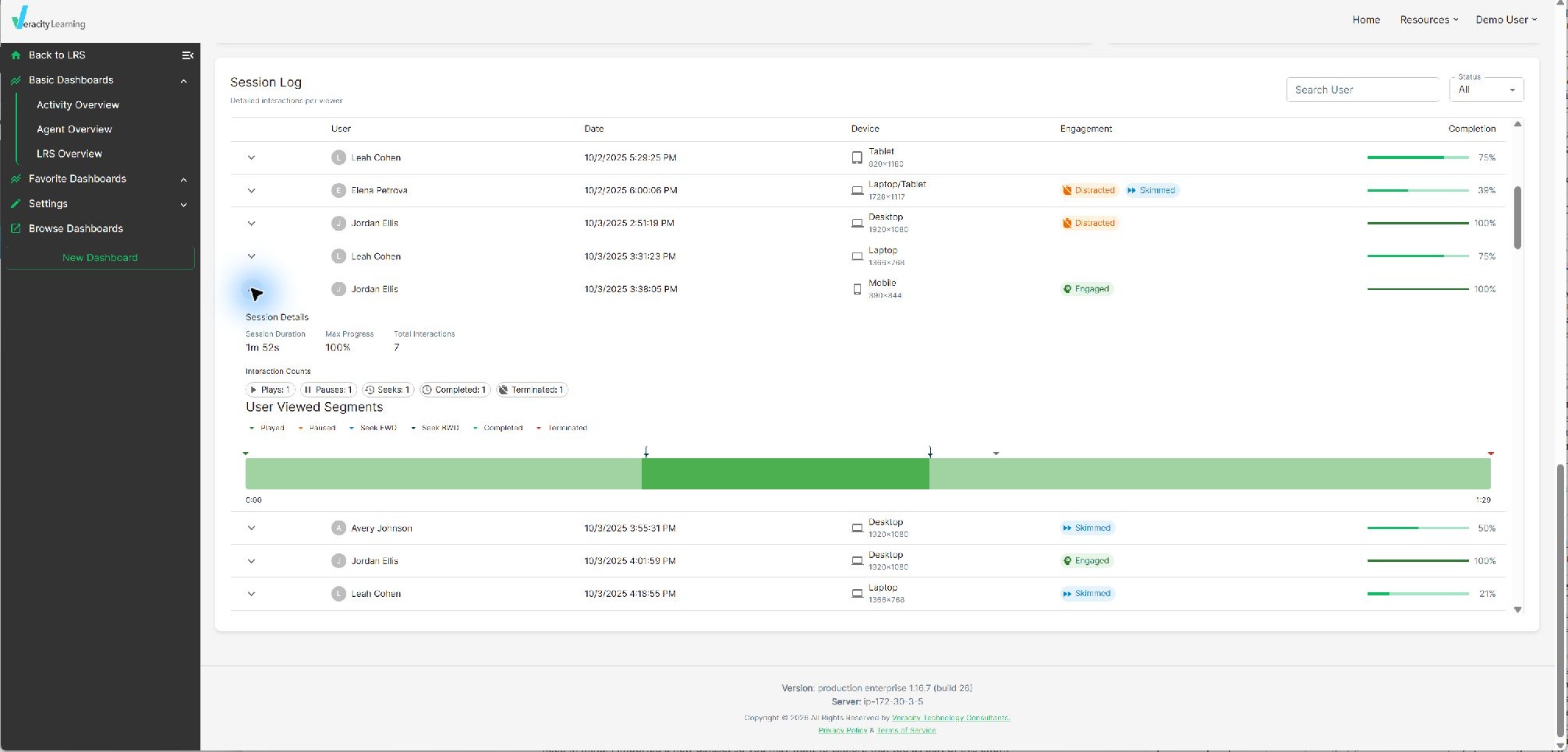Expand Avery Johnson's session row
The image size is (1568, 752).
[x=251, y=528]
